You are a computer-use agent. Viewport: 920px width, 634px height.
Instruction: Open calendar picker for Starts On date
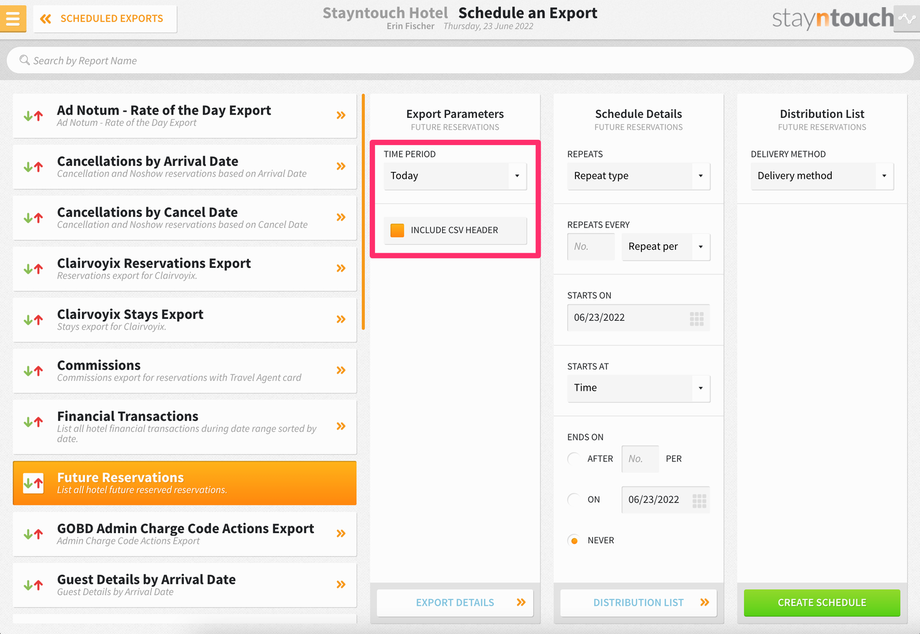tap(696, 318)
